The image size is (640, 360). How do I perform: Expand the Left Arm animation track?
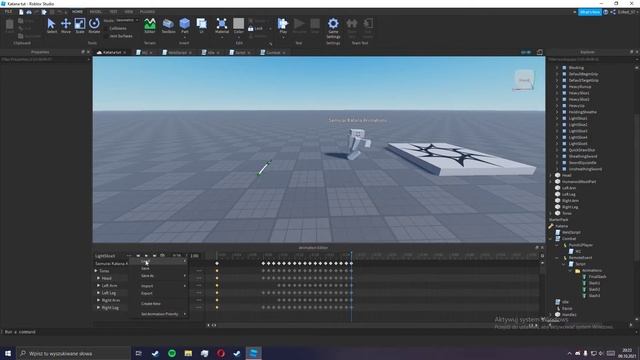[x=98, y=285]
